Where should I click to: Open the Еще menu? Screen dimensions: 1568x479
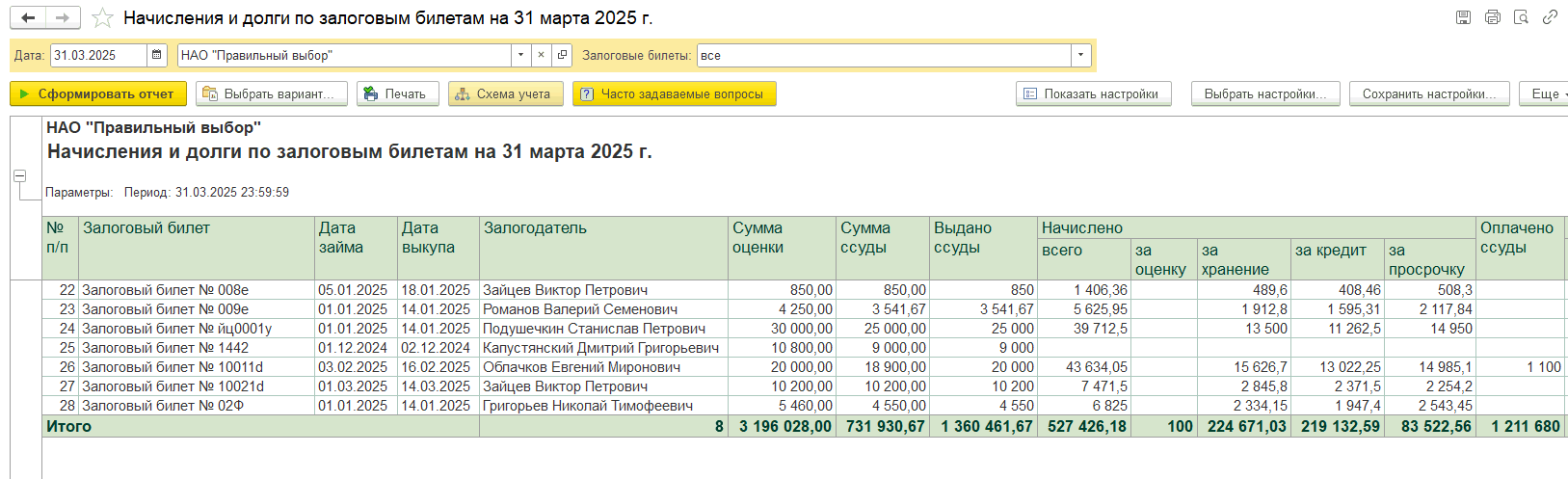click(x=1545, y=93)
